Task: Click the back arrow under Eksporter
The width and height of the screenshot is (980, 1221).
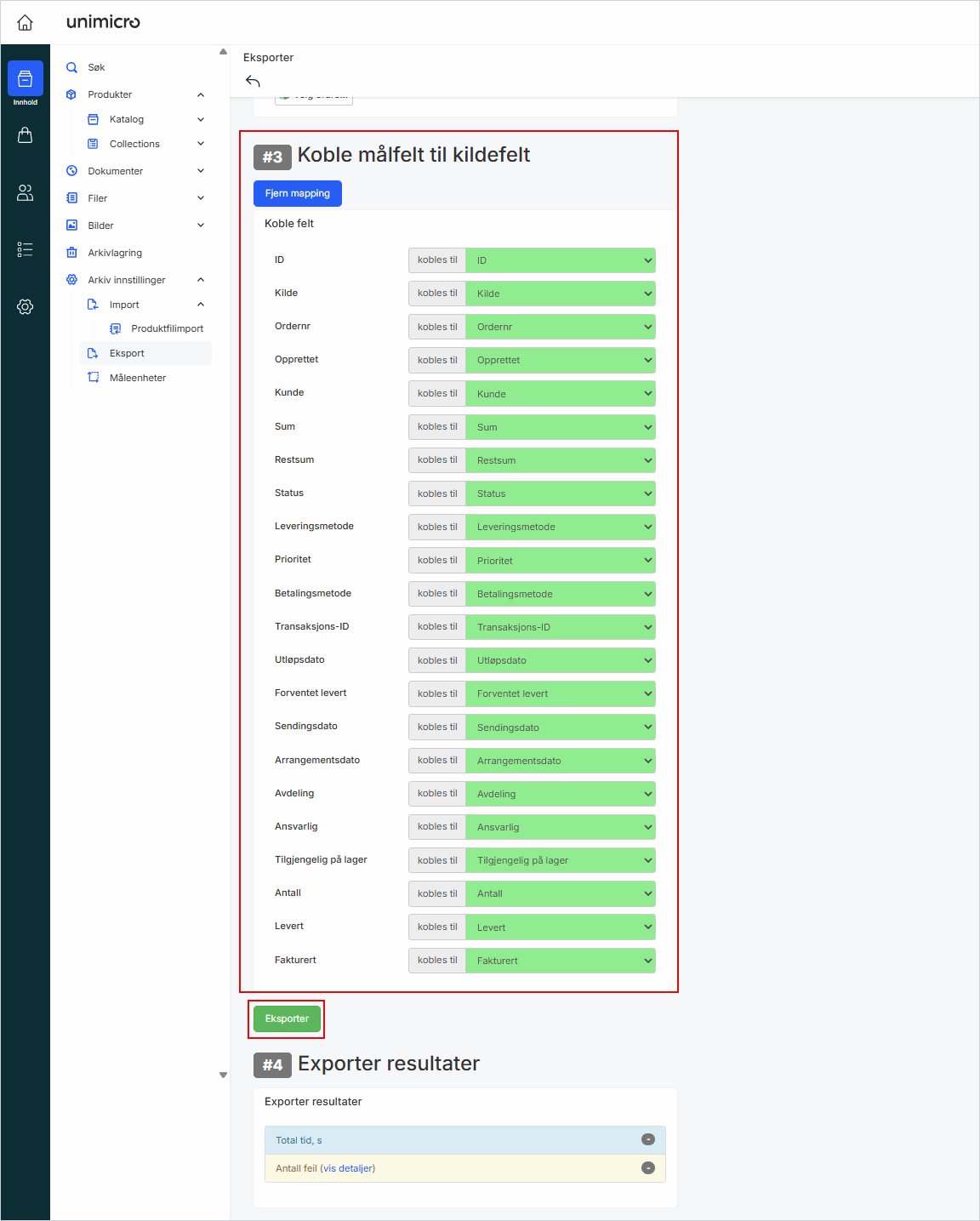Action: pos(253,82)
